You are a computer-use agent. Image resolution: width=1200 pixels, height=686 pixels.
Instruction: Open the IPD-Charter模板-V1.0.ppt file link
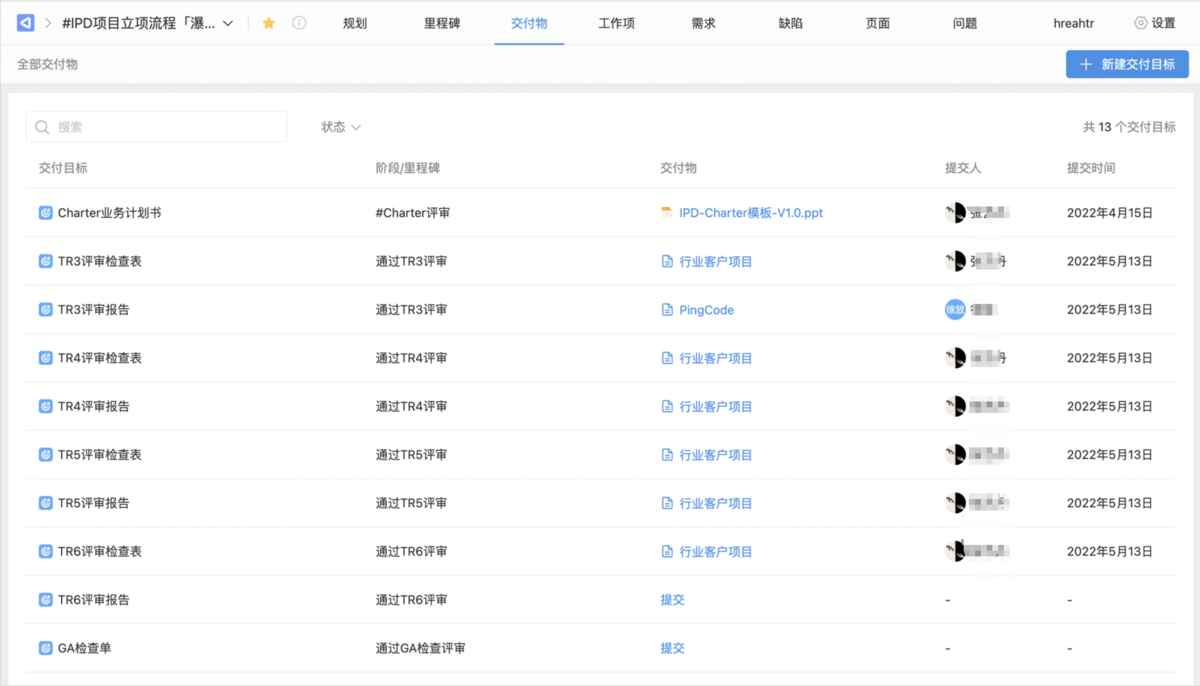point(751,213)
